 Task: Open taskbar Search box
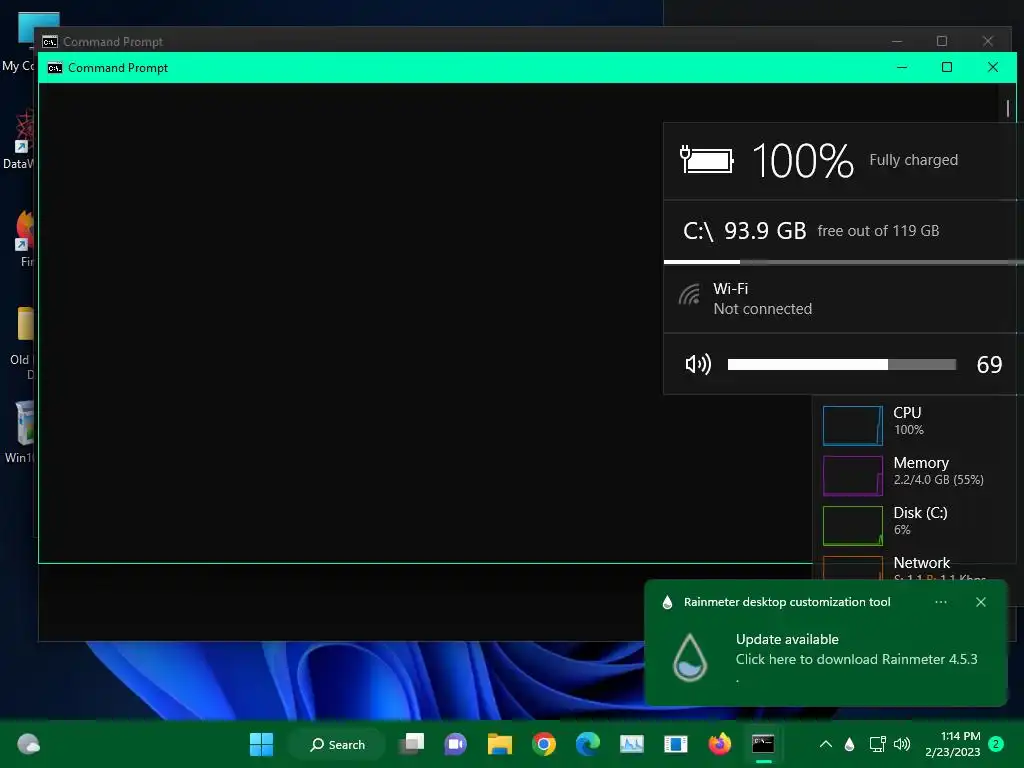tap(338, 744)
